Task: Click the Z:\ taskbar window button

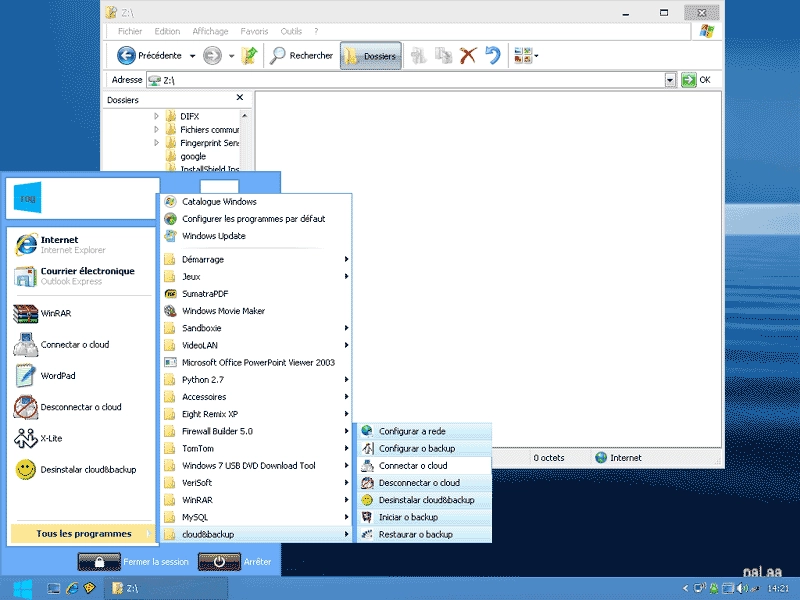Action: click(166, 588)
